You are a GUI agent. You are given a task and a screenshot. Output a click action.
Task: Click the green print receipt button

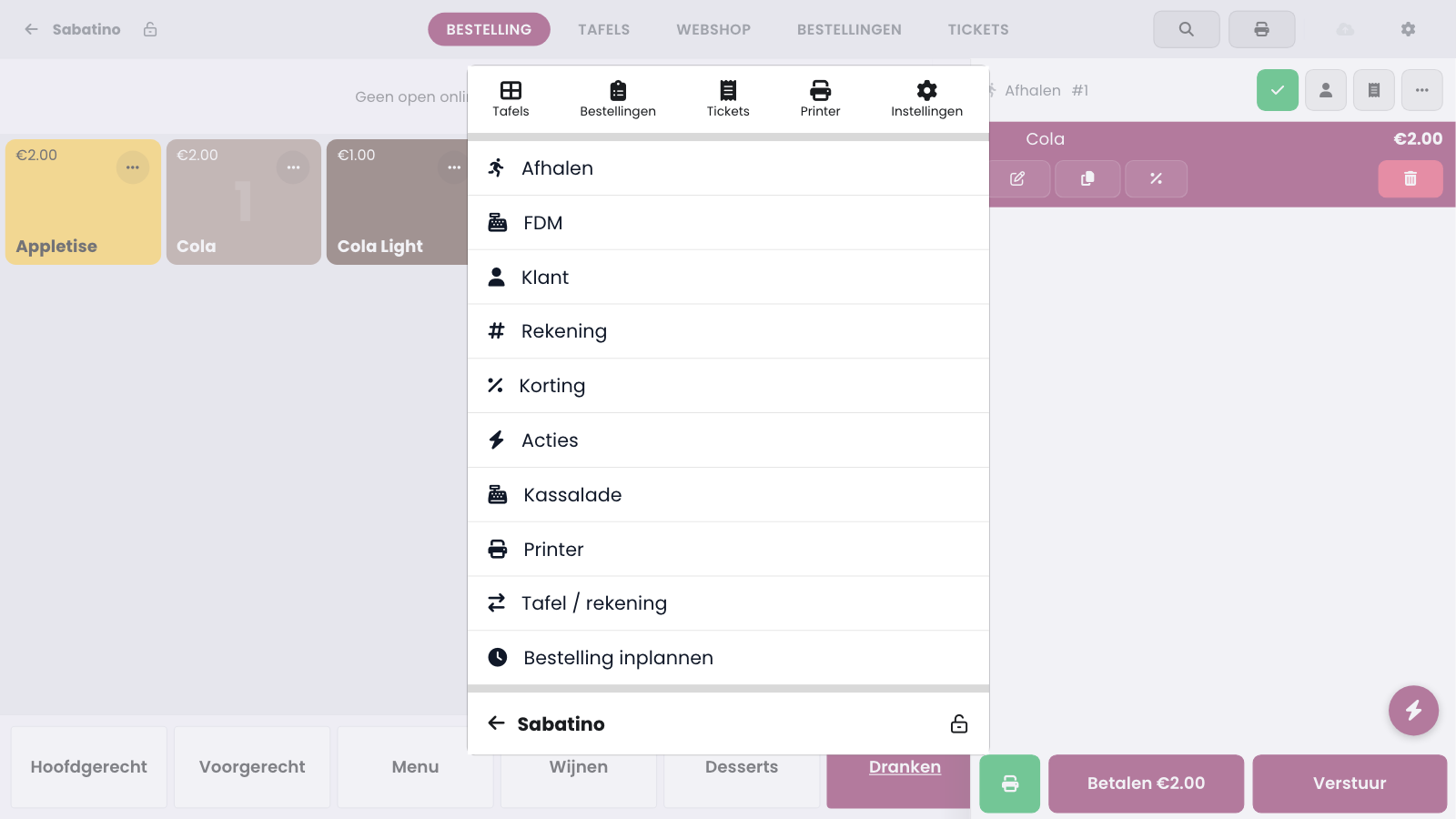coord(1010,784)
